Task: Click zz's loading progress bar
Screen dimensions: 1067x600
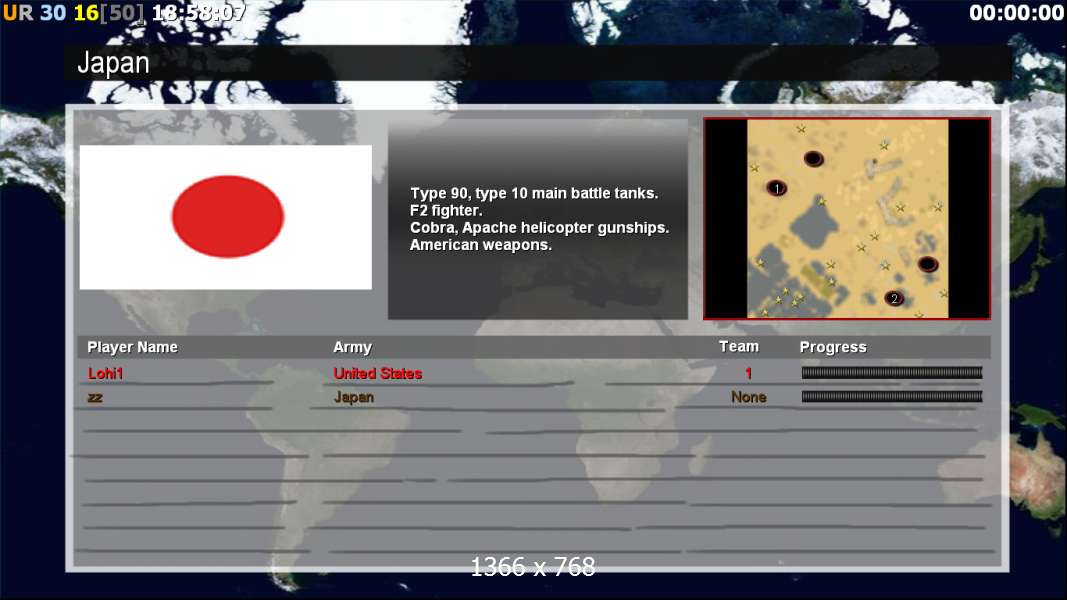Action: click(891, 397)
